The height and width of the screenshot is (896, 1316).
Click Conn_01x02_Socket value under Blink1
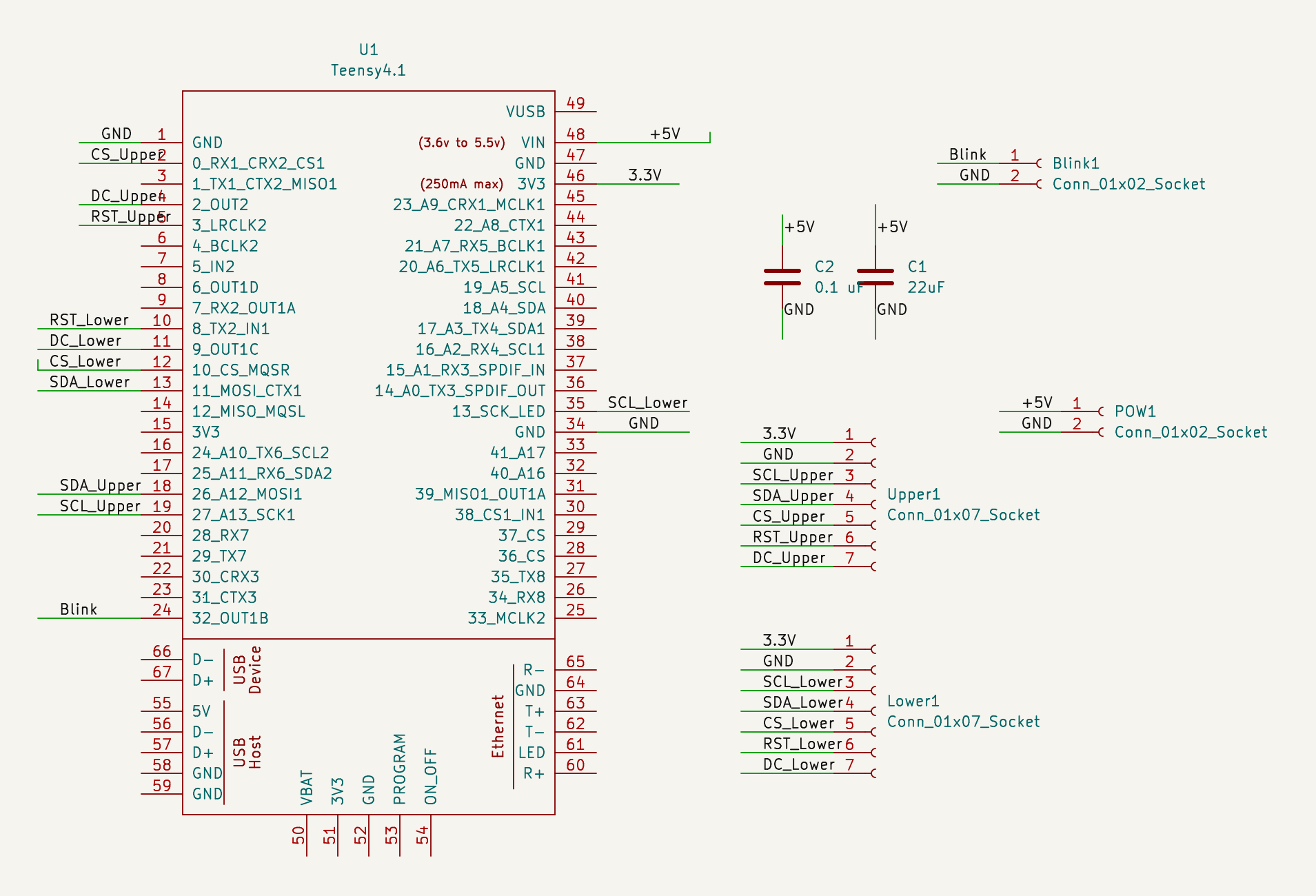(1129, 184)
